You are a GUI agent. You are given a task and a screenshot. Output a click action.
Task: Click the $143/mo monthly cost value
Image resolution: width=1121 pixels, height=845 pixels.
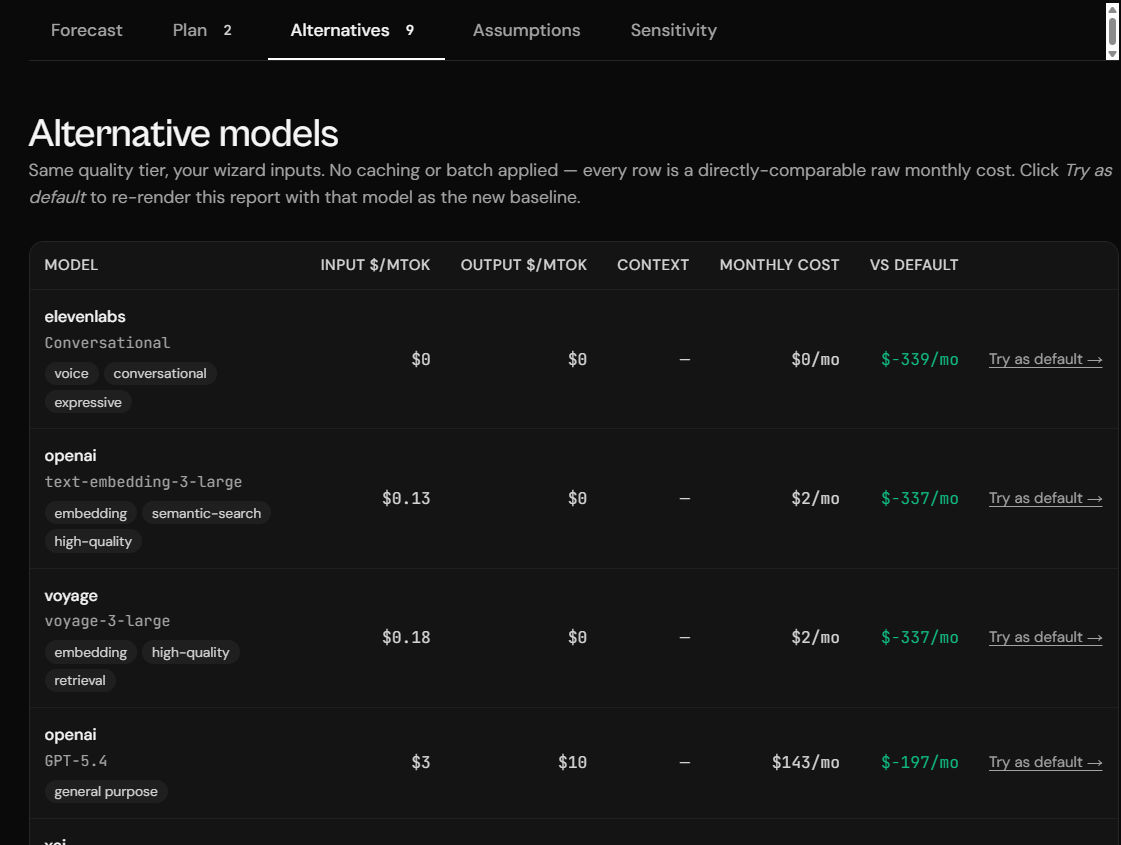[805, 762]
